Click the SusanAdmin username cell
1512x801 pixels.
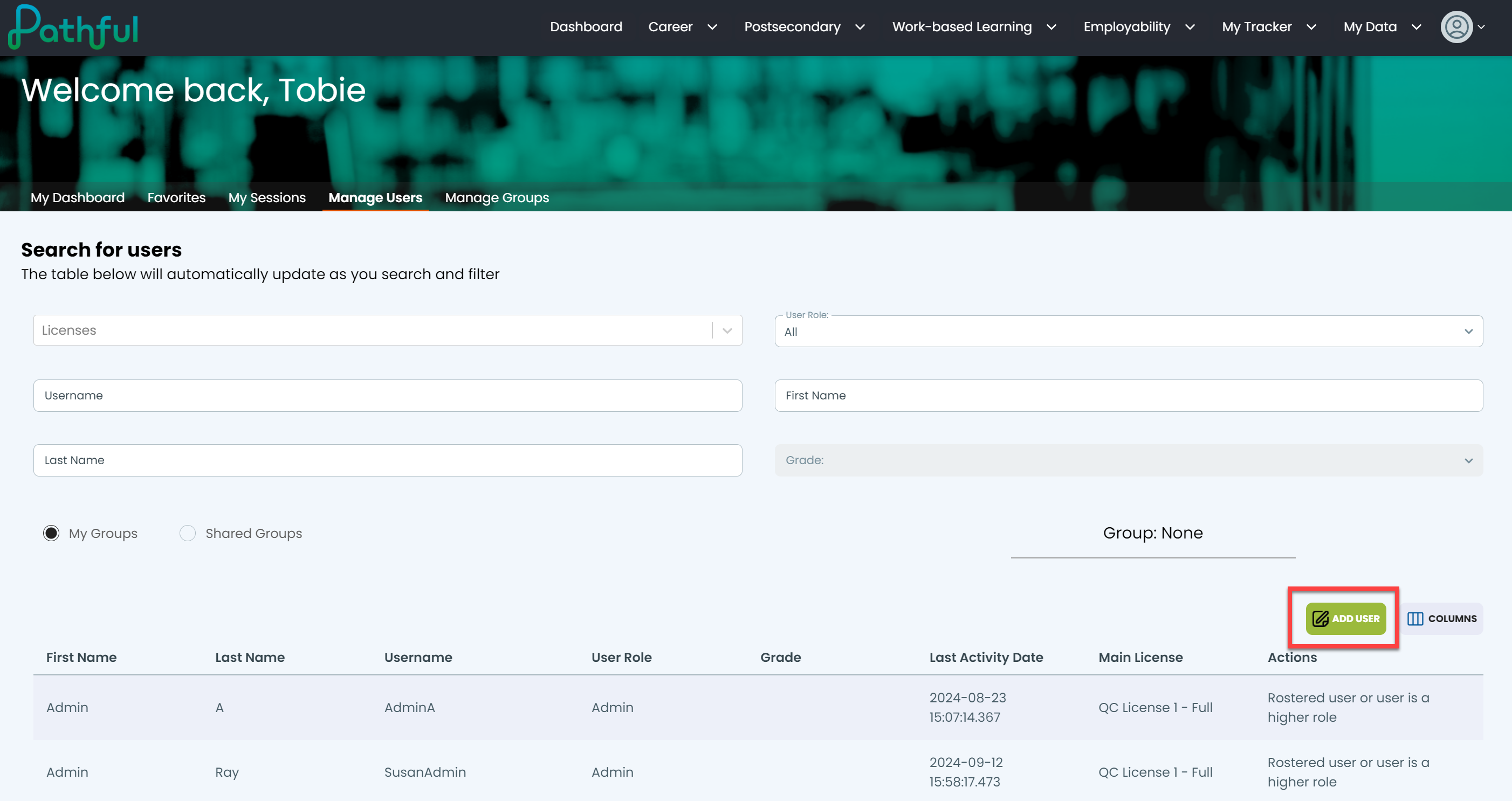(x=425, y=772)
